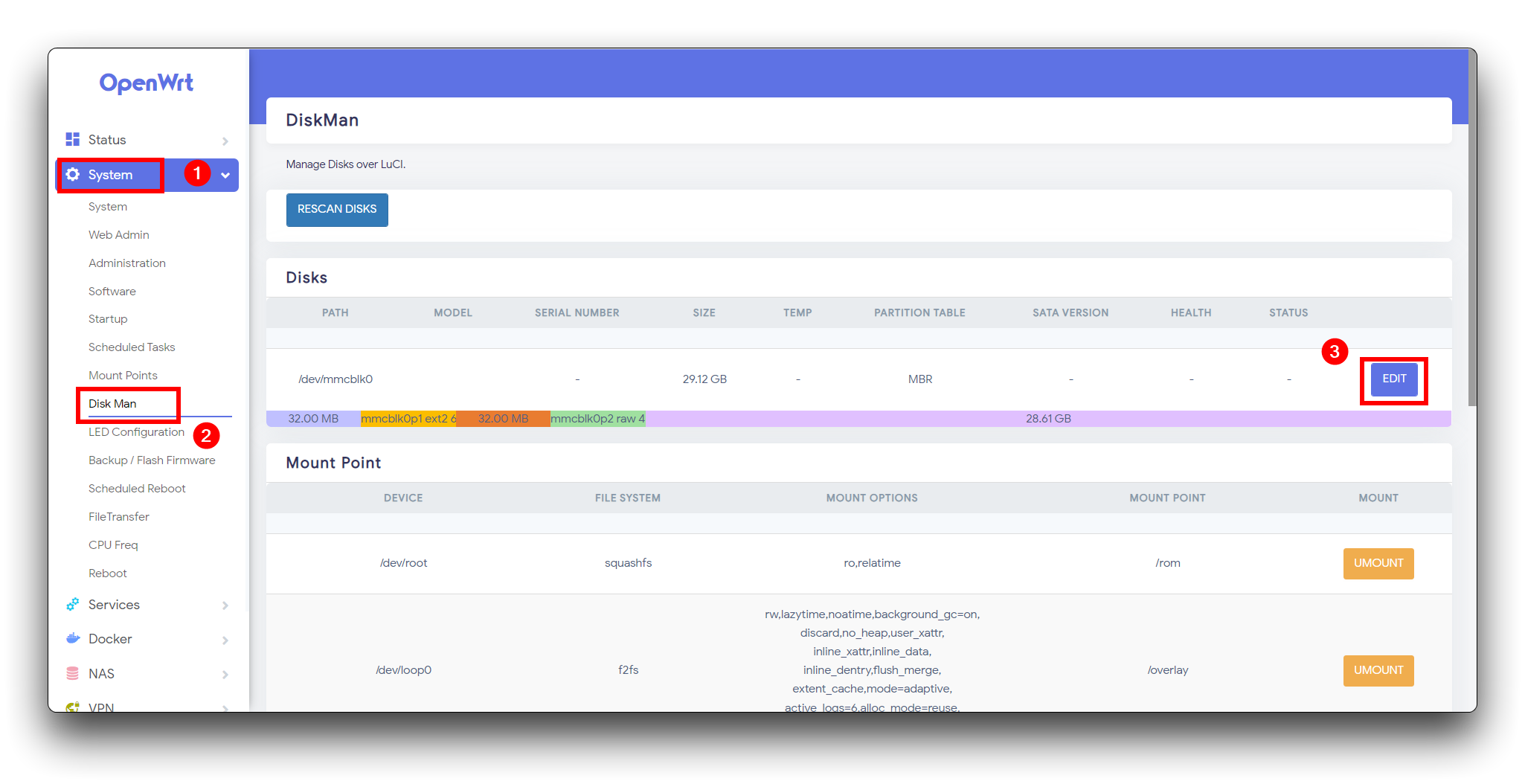Expand the NAS menu chevron

pyautogui.click(x=225, y=675)
